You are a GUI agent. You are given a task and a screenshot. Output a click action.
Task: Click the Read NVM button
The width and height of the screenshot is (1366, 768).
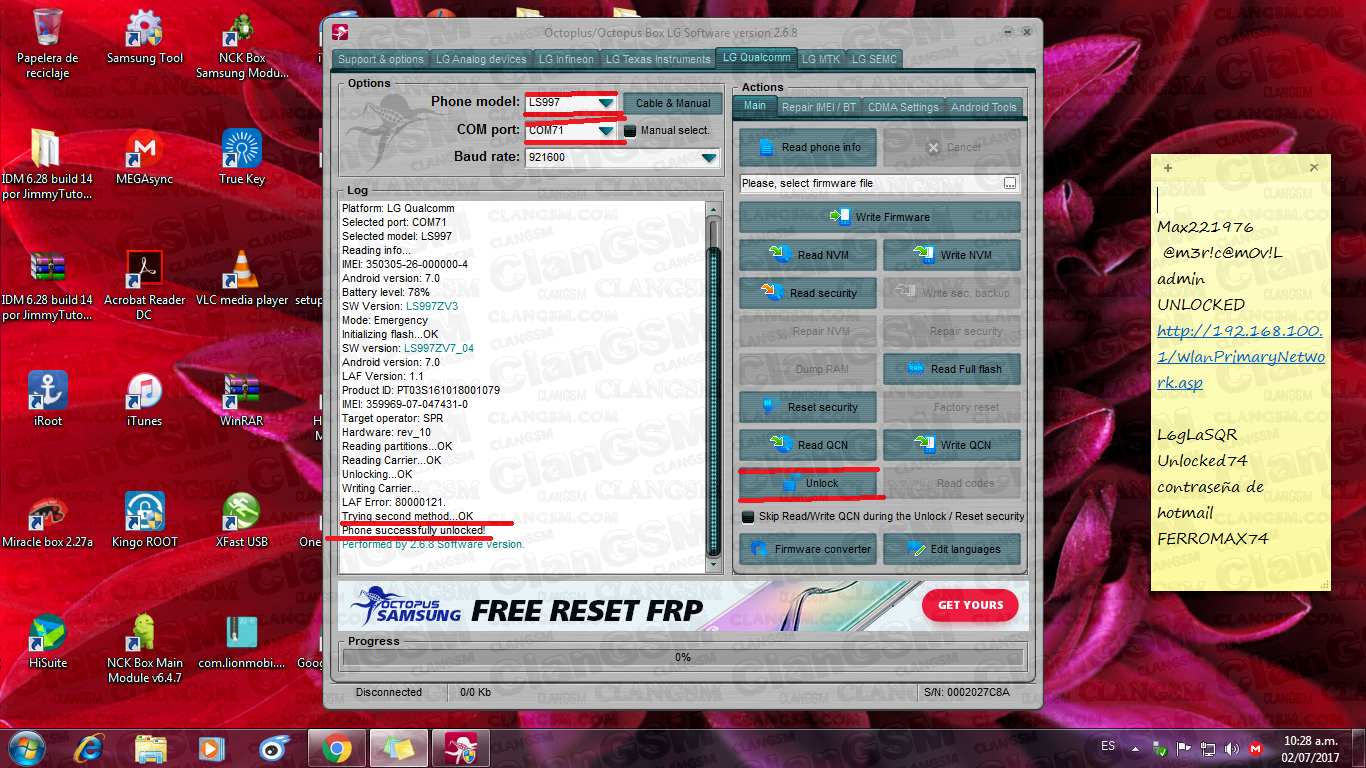(x=808, y=255)
